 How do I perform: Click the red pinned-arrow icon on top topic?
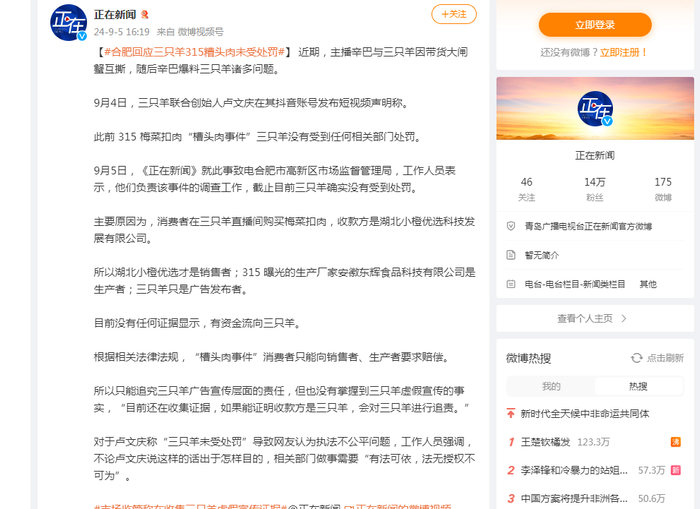tap(511, 413)
